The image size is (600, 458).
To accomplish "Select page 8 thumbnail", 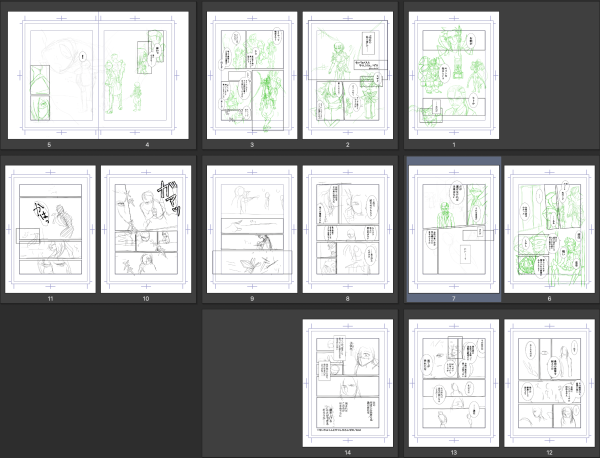I will tap(348, 229).
